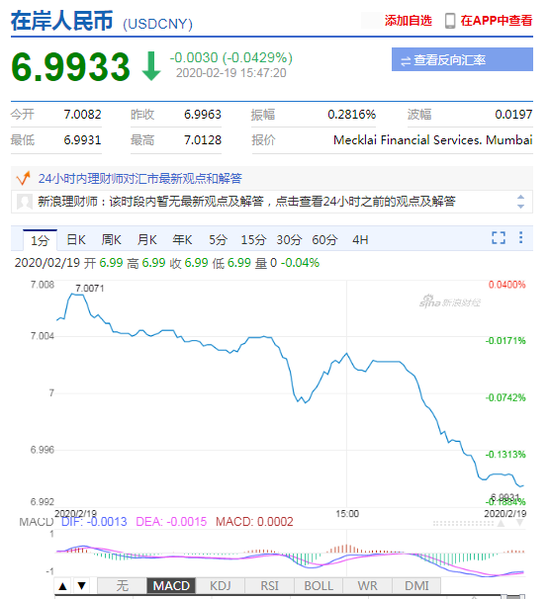Click the advisor avatar thumbnail
This screenshot has width=550, height=599.
24,201
